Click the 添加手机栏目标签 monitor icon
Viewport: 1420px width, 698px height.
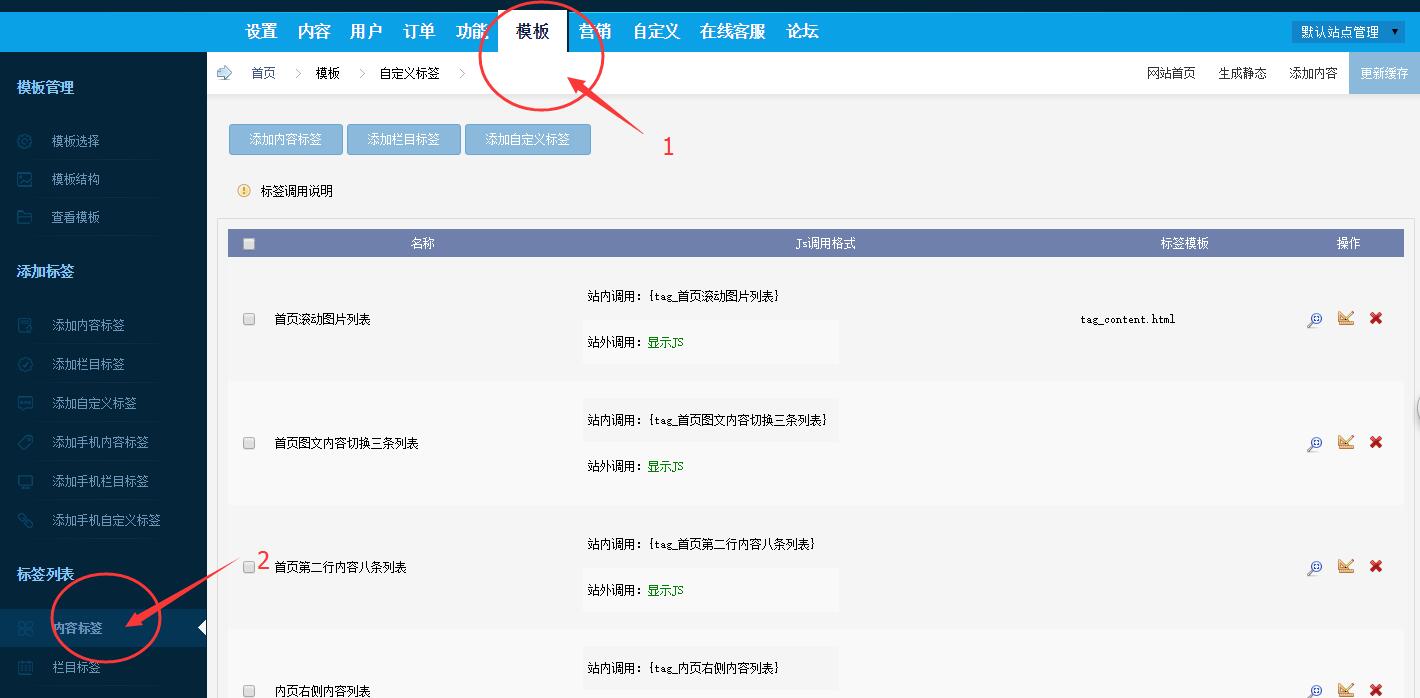24,481
